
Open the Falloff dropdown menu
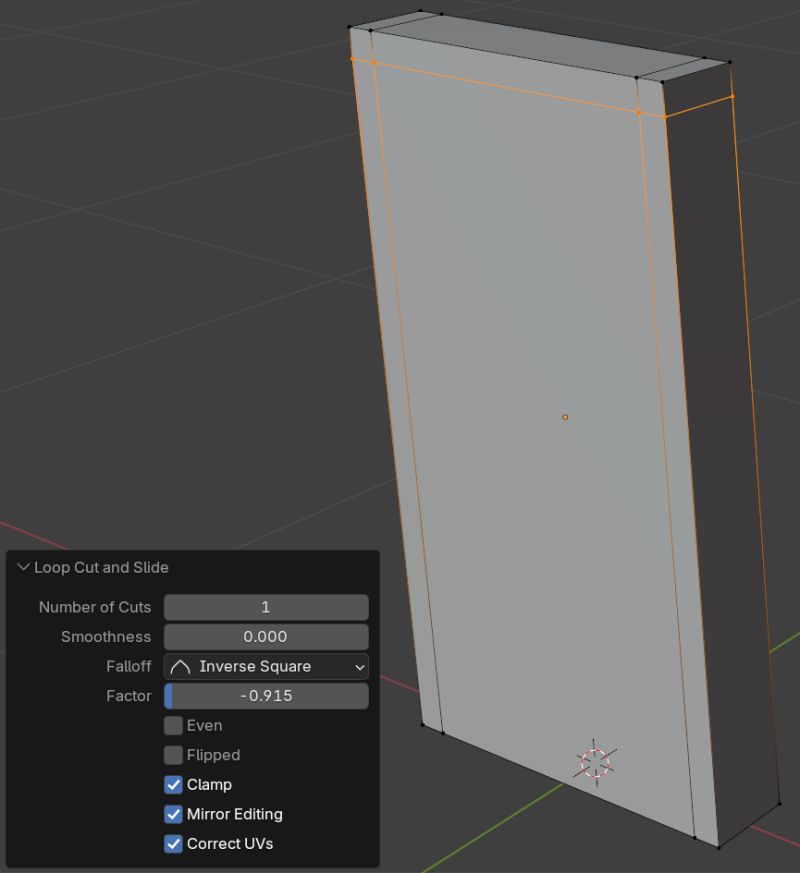[265, 666]
